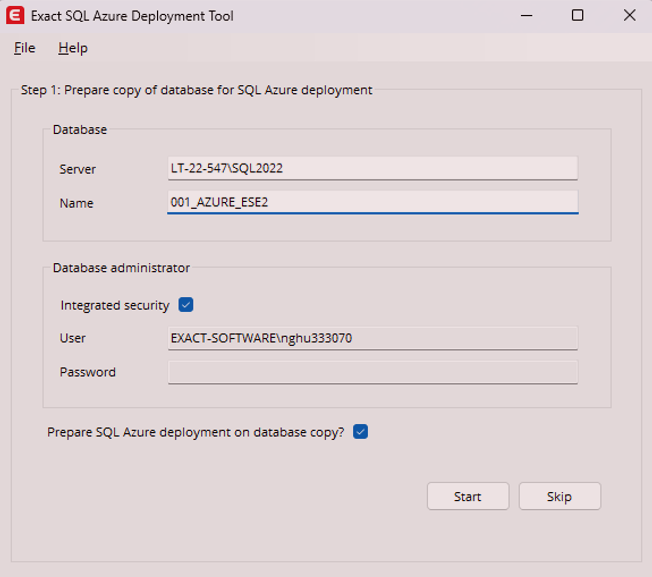The image size is (652, 577).
Task: Uncheck Prepare SQL Azure deployment on database copy
Action: [x=361, y=432]
